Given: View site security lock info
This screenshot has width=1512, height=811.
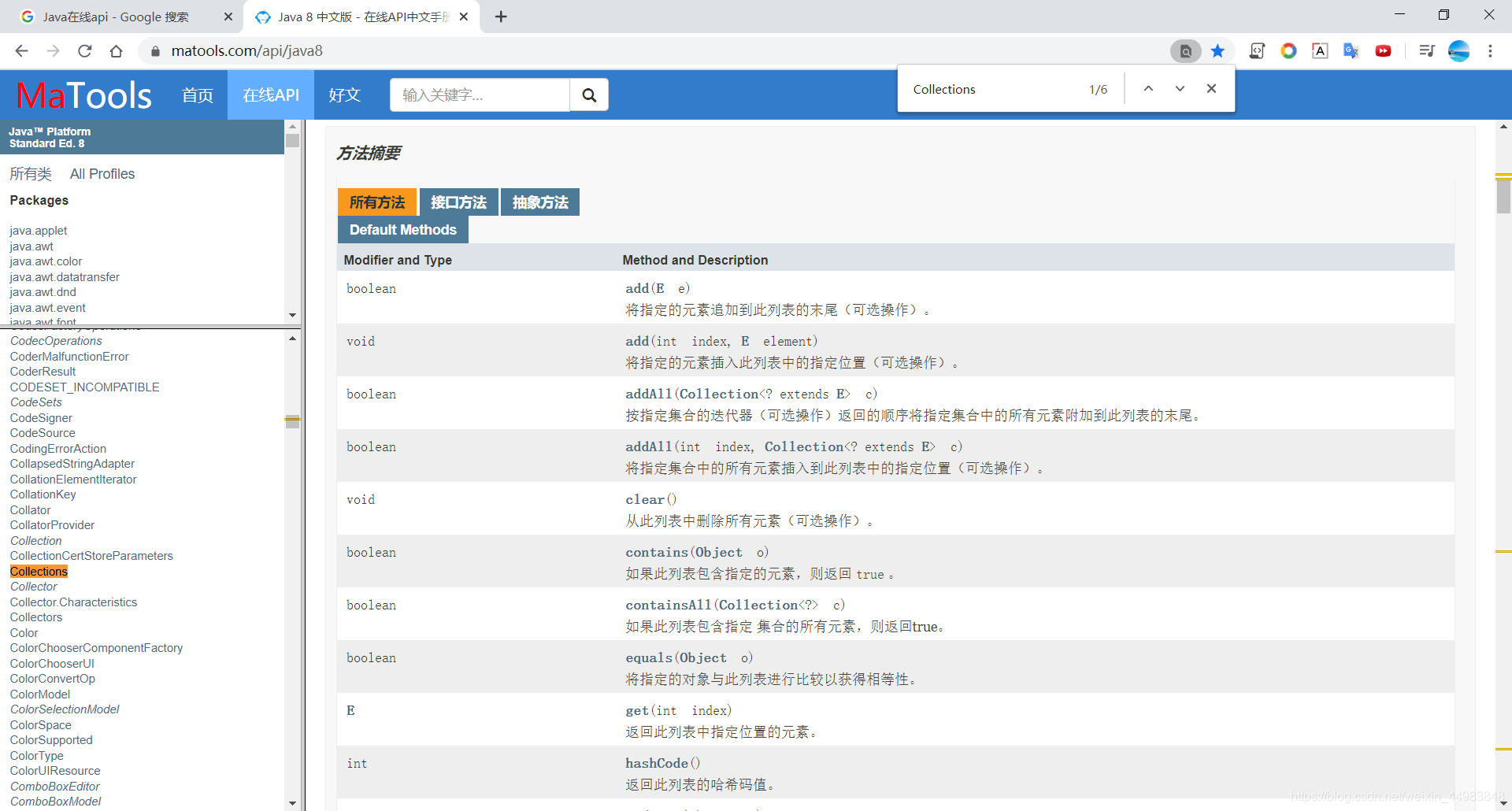Looking at the screenshot, I should pyautogui.click(x=155, y=51).
